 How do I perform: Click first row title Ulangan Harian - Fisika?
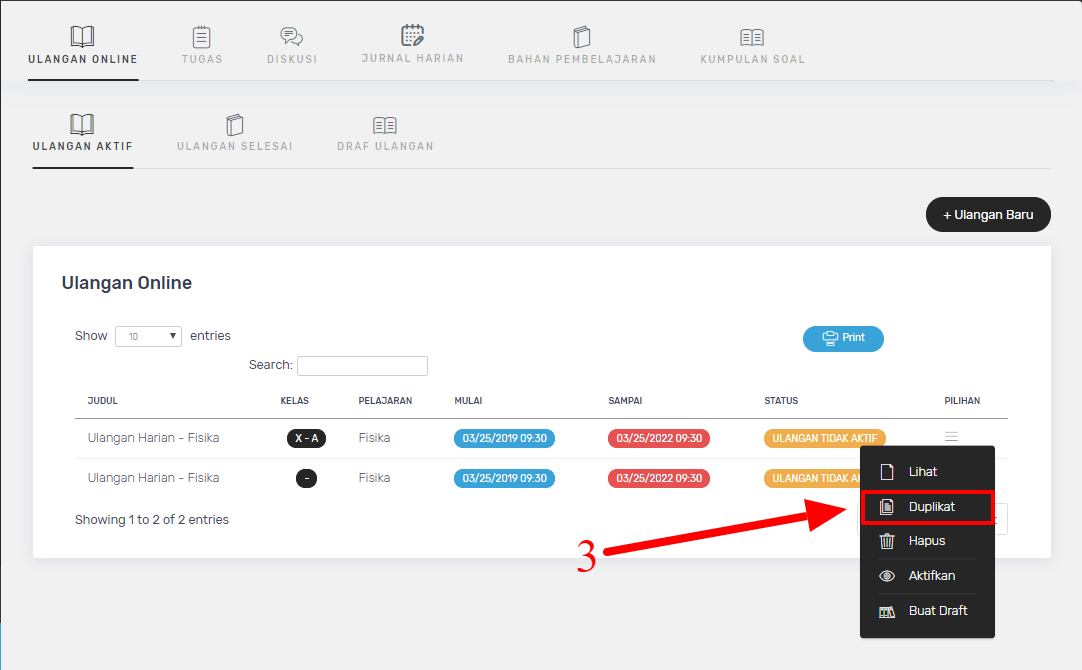(153, 438)
